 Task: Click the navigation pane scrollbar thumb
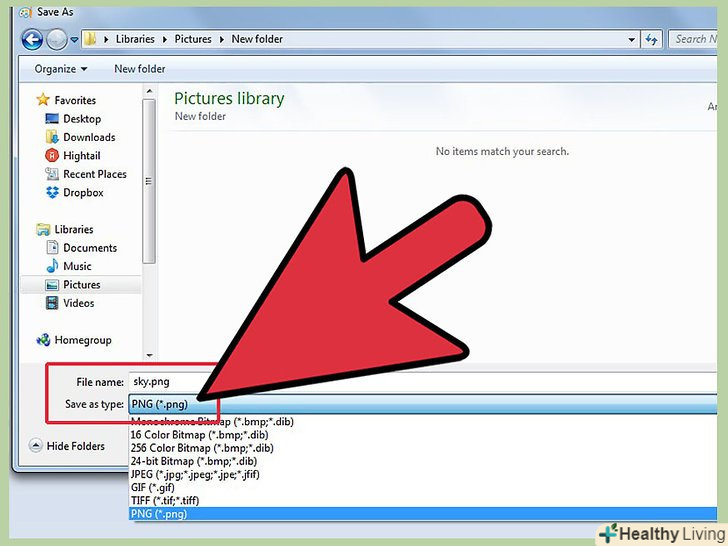[x=149, y=181]
